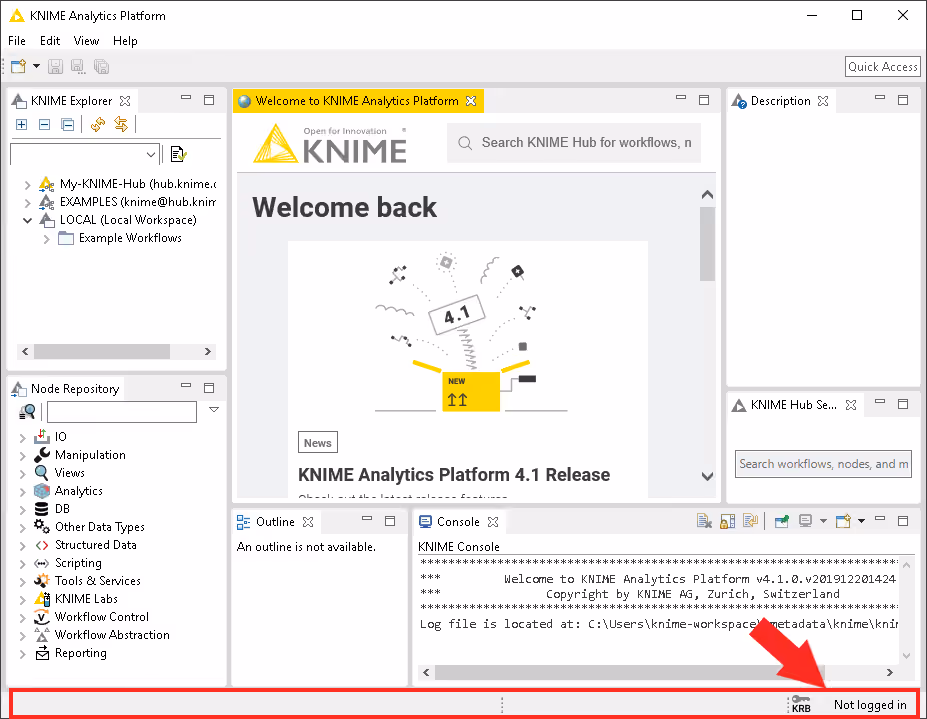Click the News label button

pyautogui.click(x=317, y=442)
